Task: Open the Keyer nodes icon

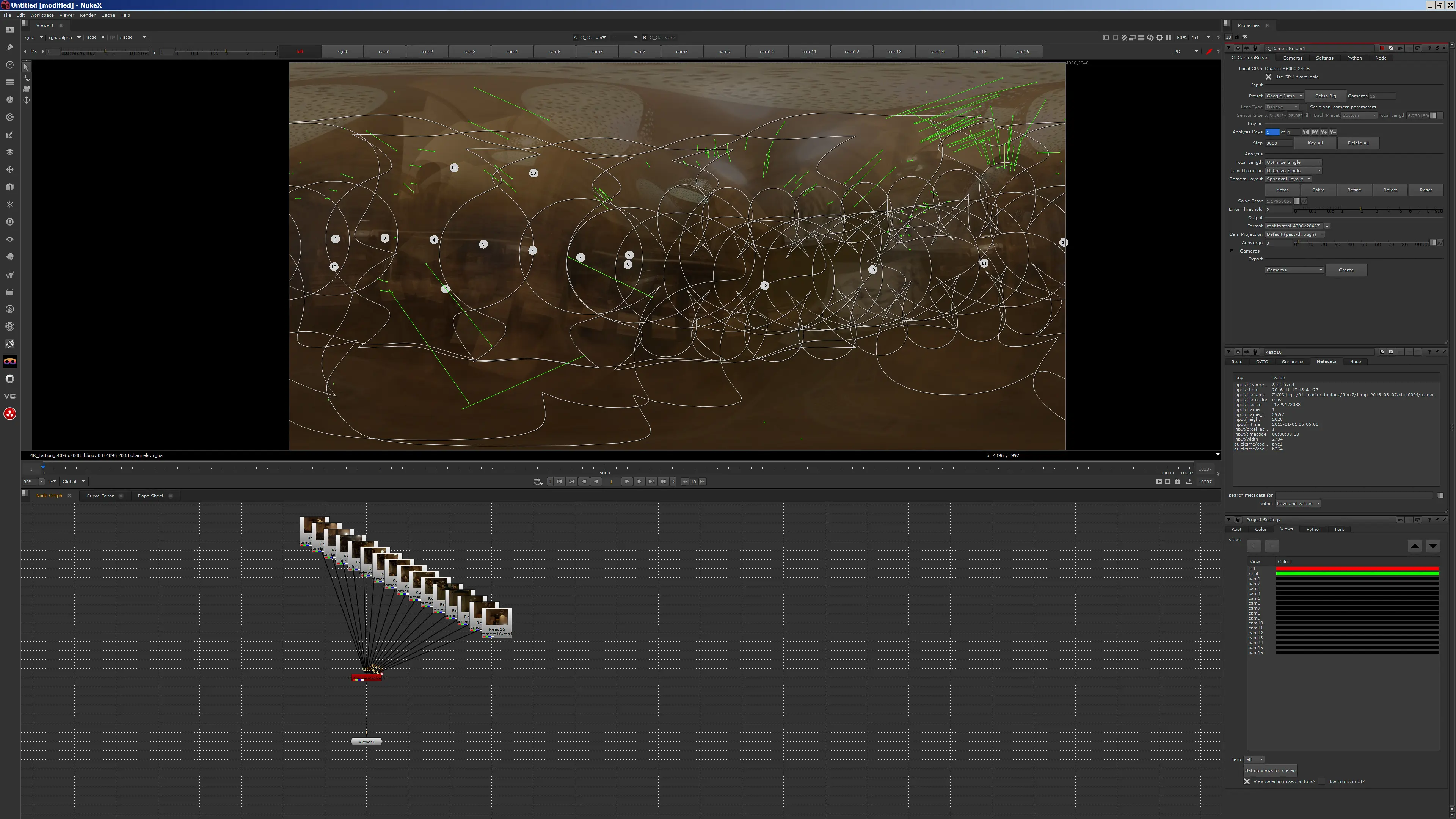Action: tap(9, 135)
